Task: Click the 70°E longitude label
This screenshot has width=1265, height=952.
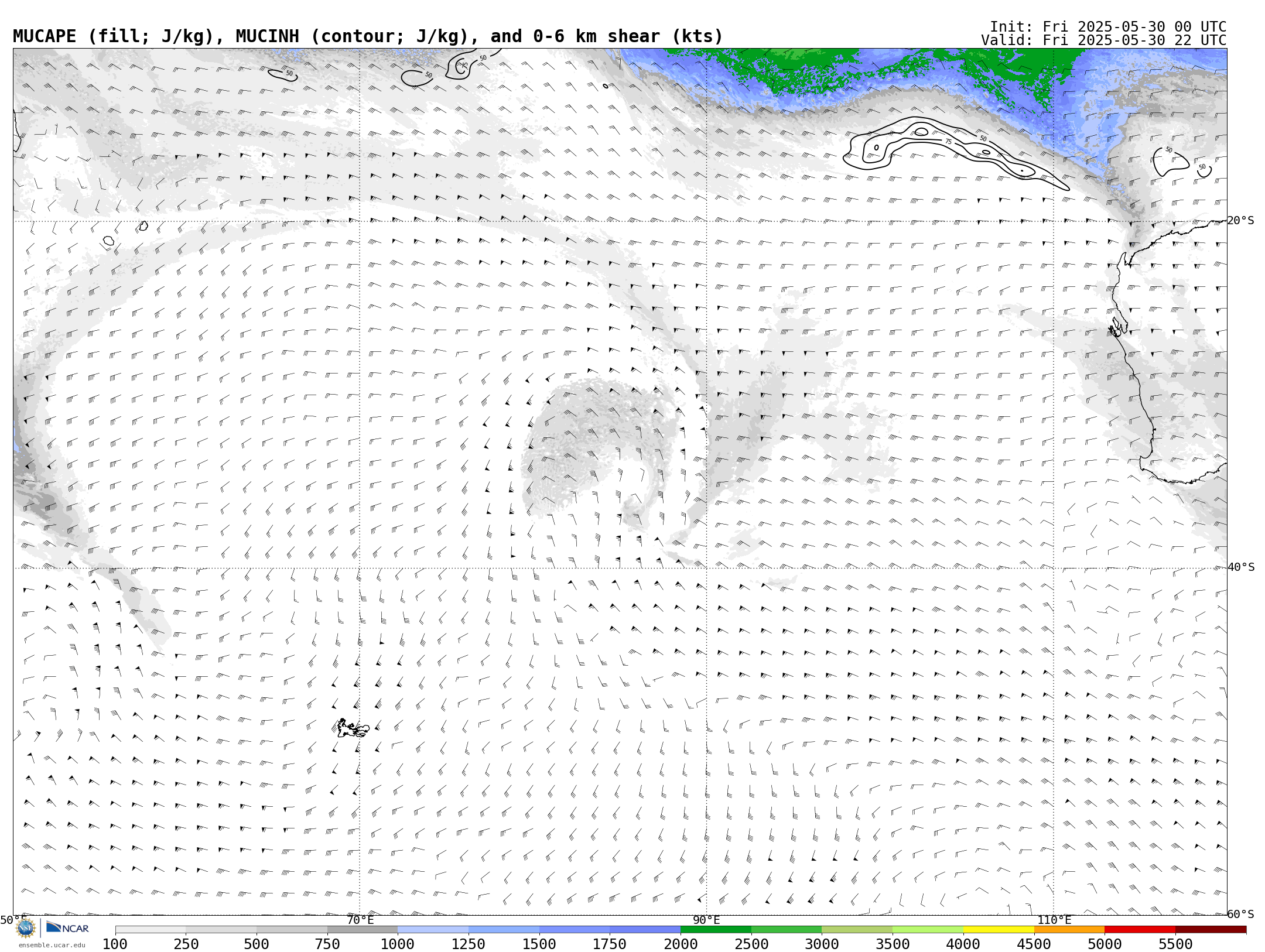Action: click(360, 920)
